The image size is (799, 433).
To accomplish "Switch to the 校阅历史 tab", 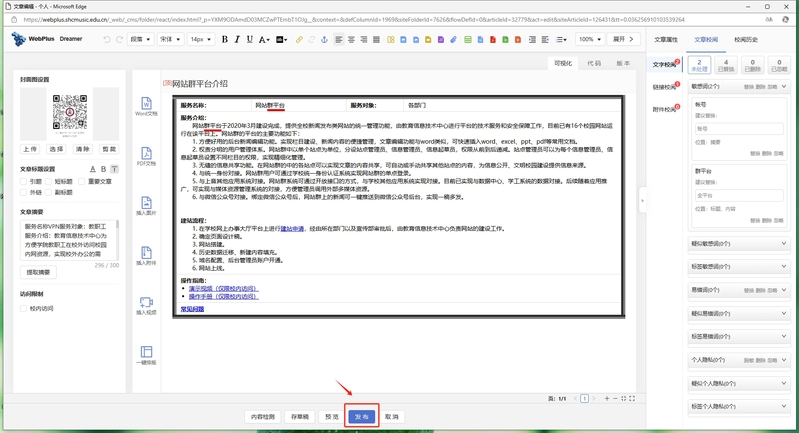I will [x=745, y=39].
